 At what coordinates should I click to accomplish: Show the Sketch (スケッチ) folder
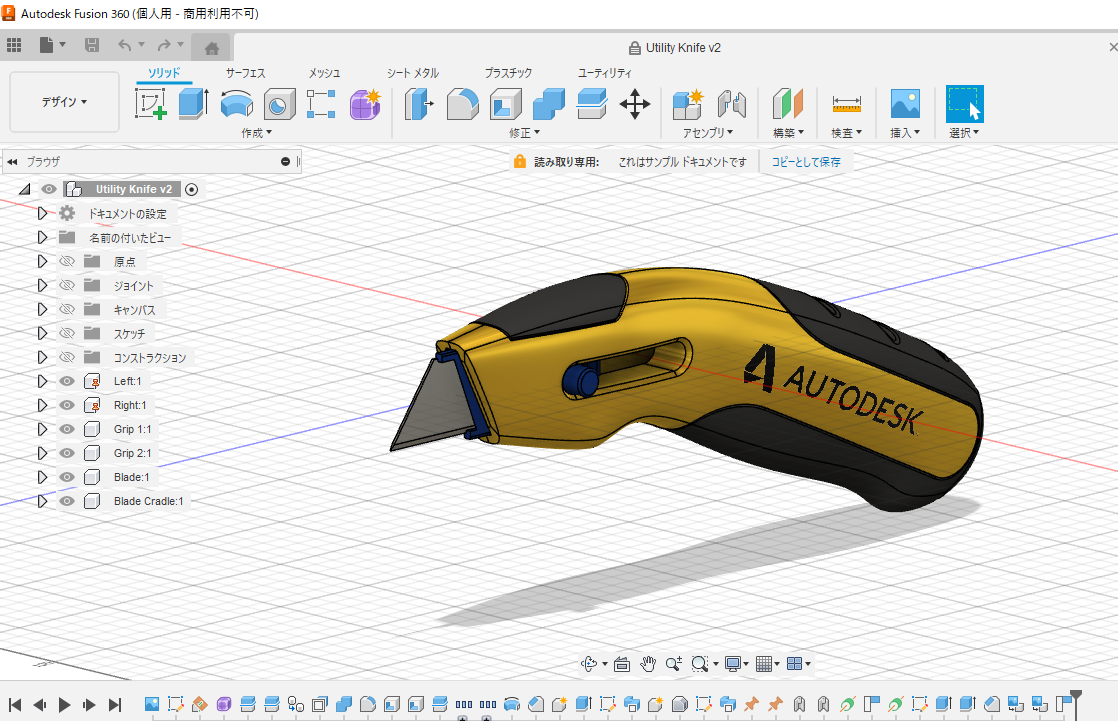point(67,333)
